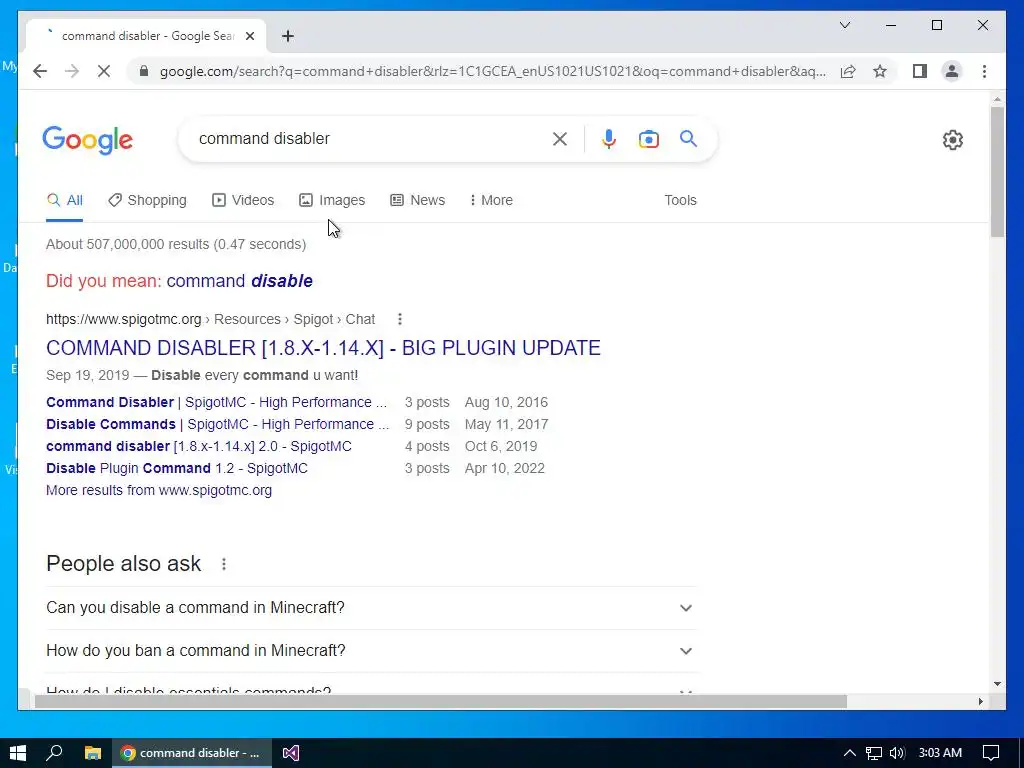The image size is (1024, 768).
Task: Close the command disabler tab
Action: pos(249,36)
